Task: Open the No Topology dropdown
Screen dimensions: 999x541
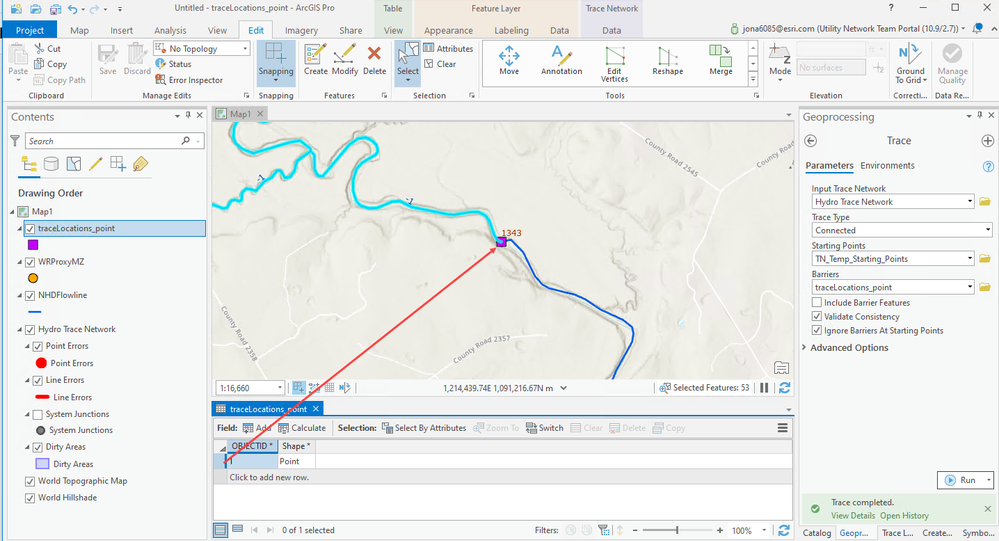Action: tap(245, 48)
